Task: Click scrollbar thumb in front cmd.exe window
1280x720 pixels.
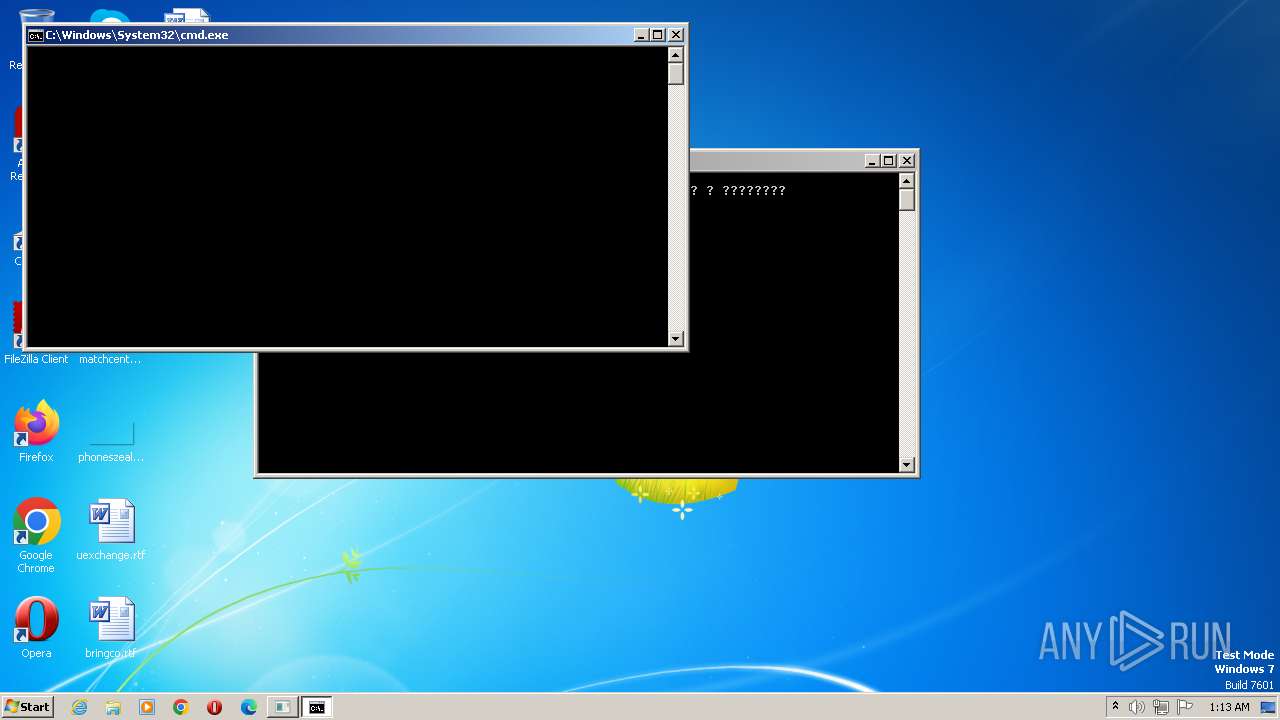Action: [x=676, y=74]
